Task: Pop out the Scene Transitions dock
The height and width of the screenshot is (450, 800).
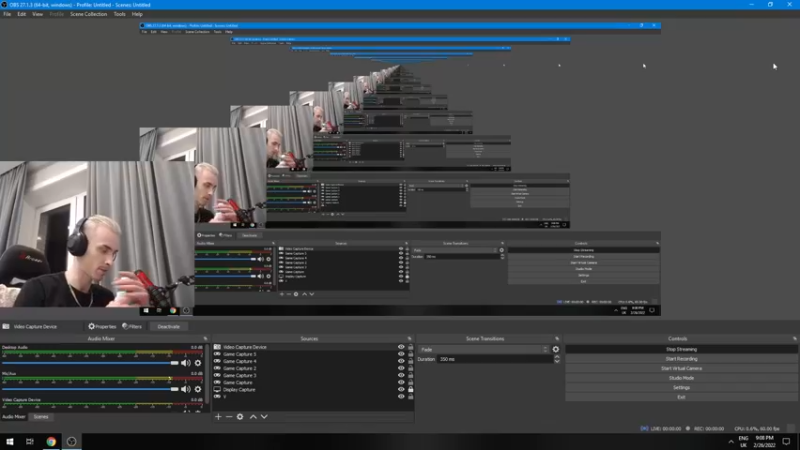Action: point(557,339)
